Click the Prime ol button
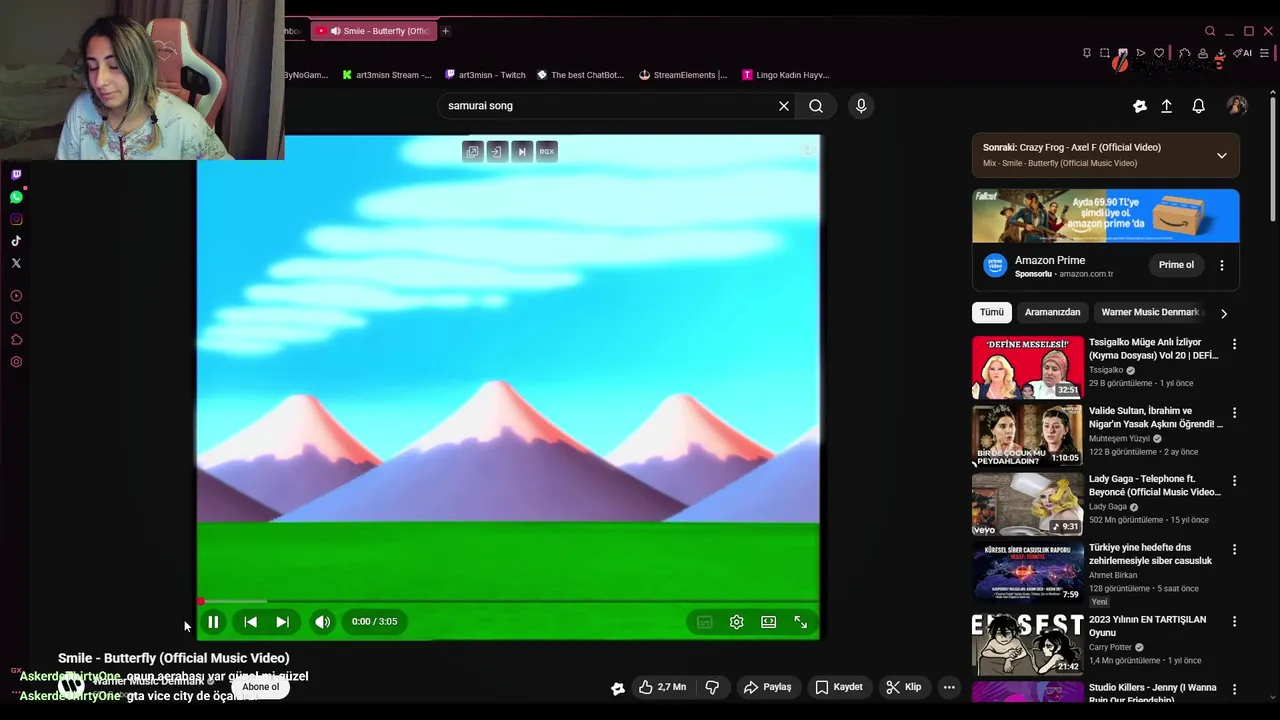1280x720 pixels. pyautogui.click(x=1176, y=265)
